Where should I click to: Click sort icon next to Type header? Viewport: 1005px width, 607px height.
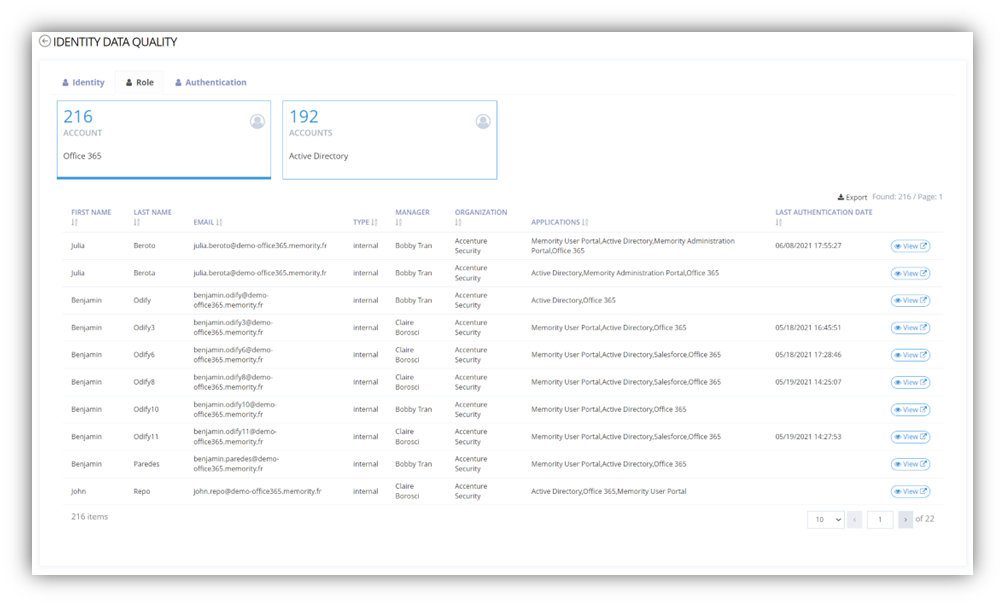click(x=375, y=222)
